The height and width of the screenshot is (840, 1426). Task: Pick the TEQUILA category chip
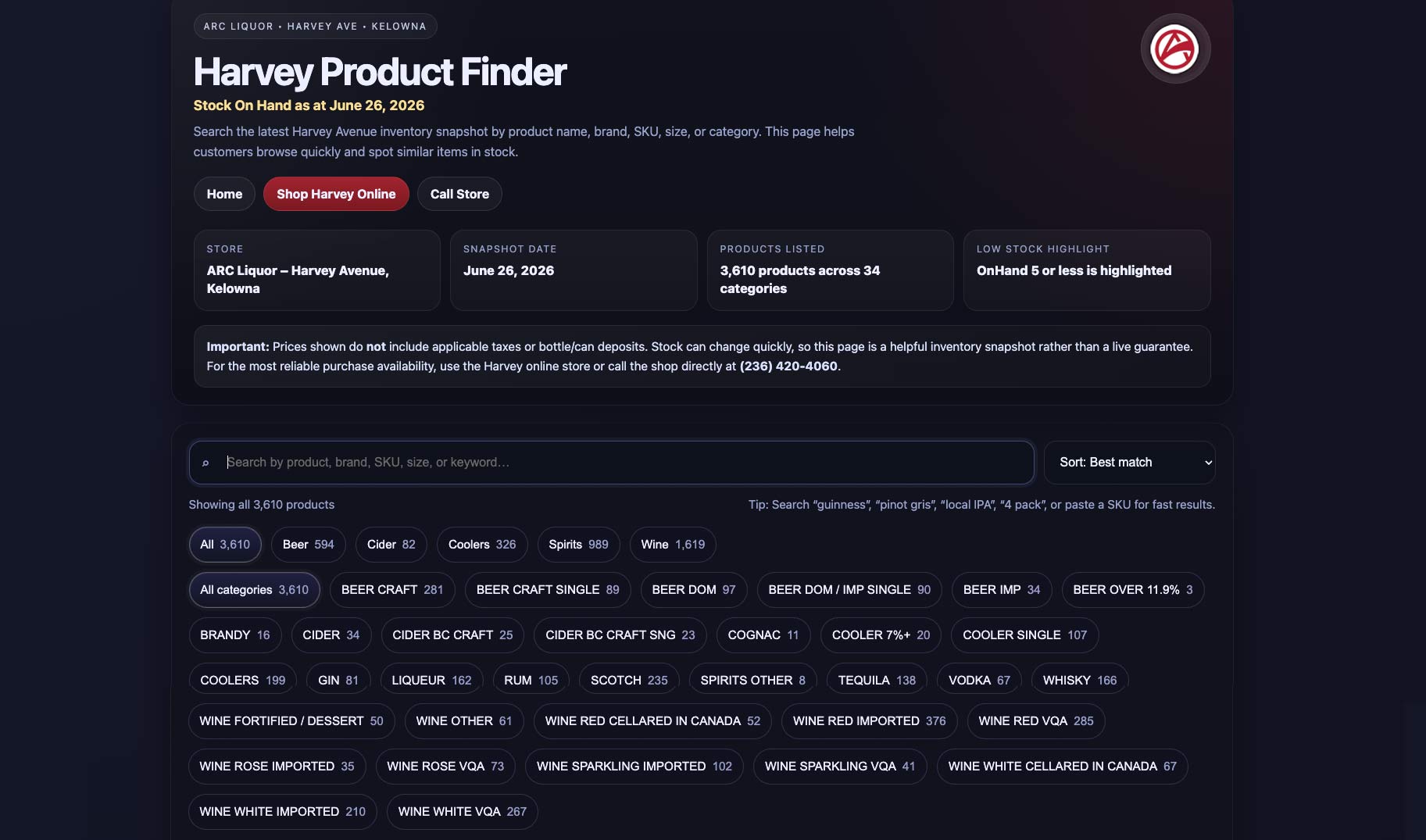(x=877, y=678)
